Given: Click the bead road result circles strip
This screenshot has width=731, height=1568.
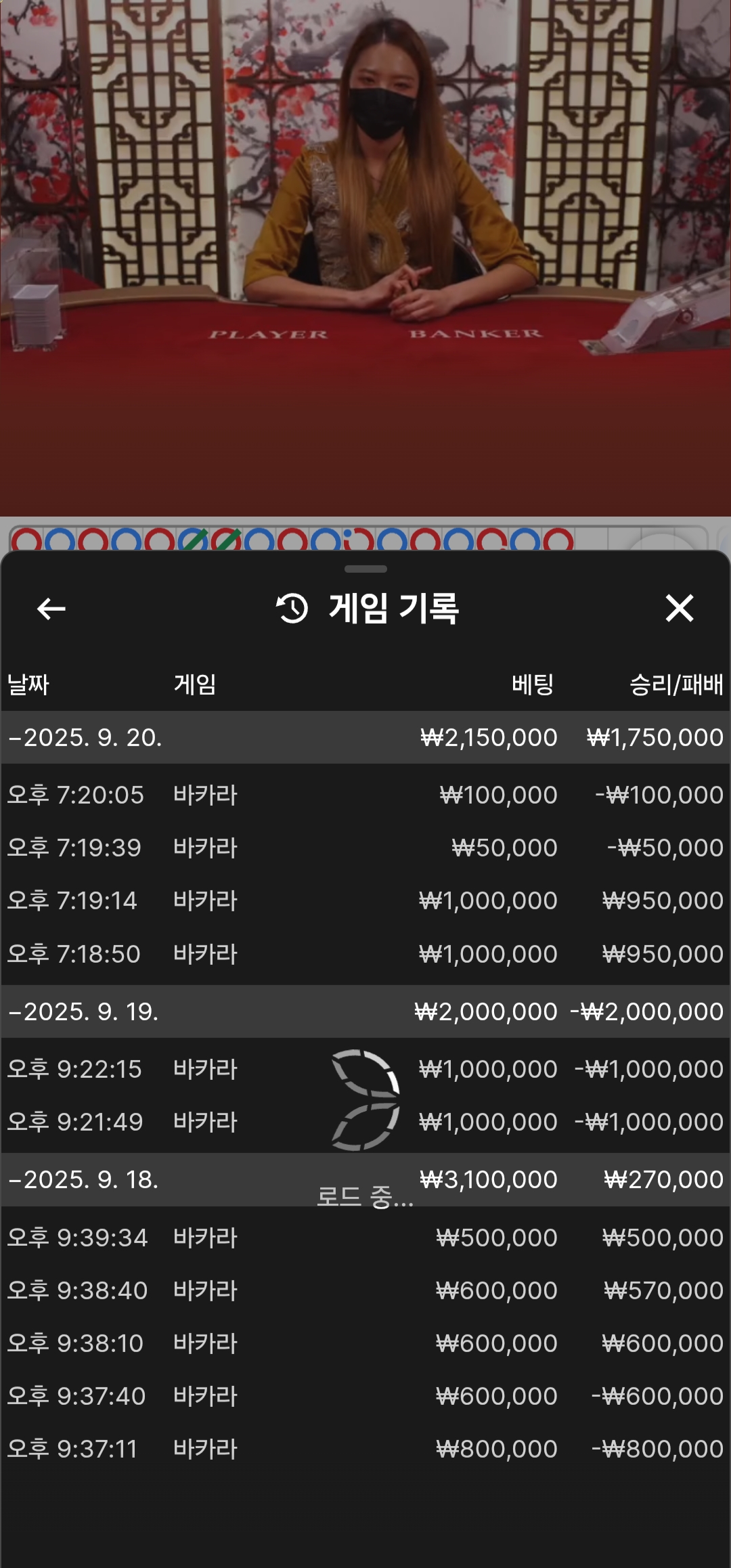Looking at the screenshot, I should [x=292, y=540].
